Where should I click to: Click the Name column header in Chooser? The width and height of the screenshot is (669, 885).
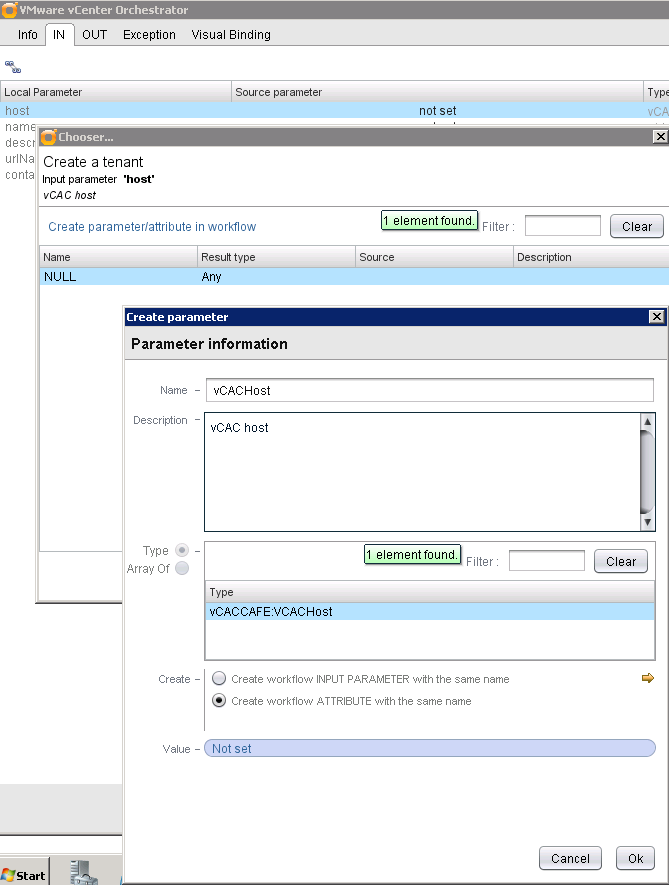pyautogui.click(x=119, y=257)
